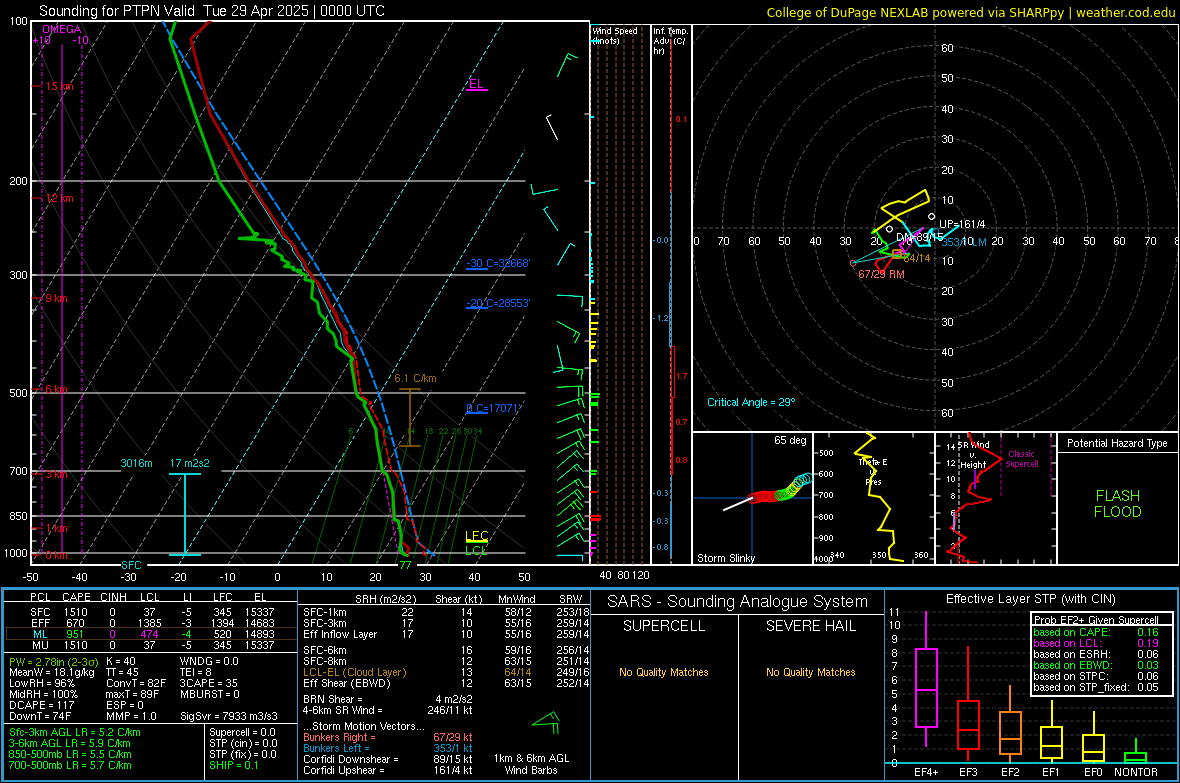The image size is (1180, 783).
Task: Click the Storm Slinky circles graphic
Action: coord(781,488)
